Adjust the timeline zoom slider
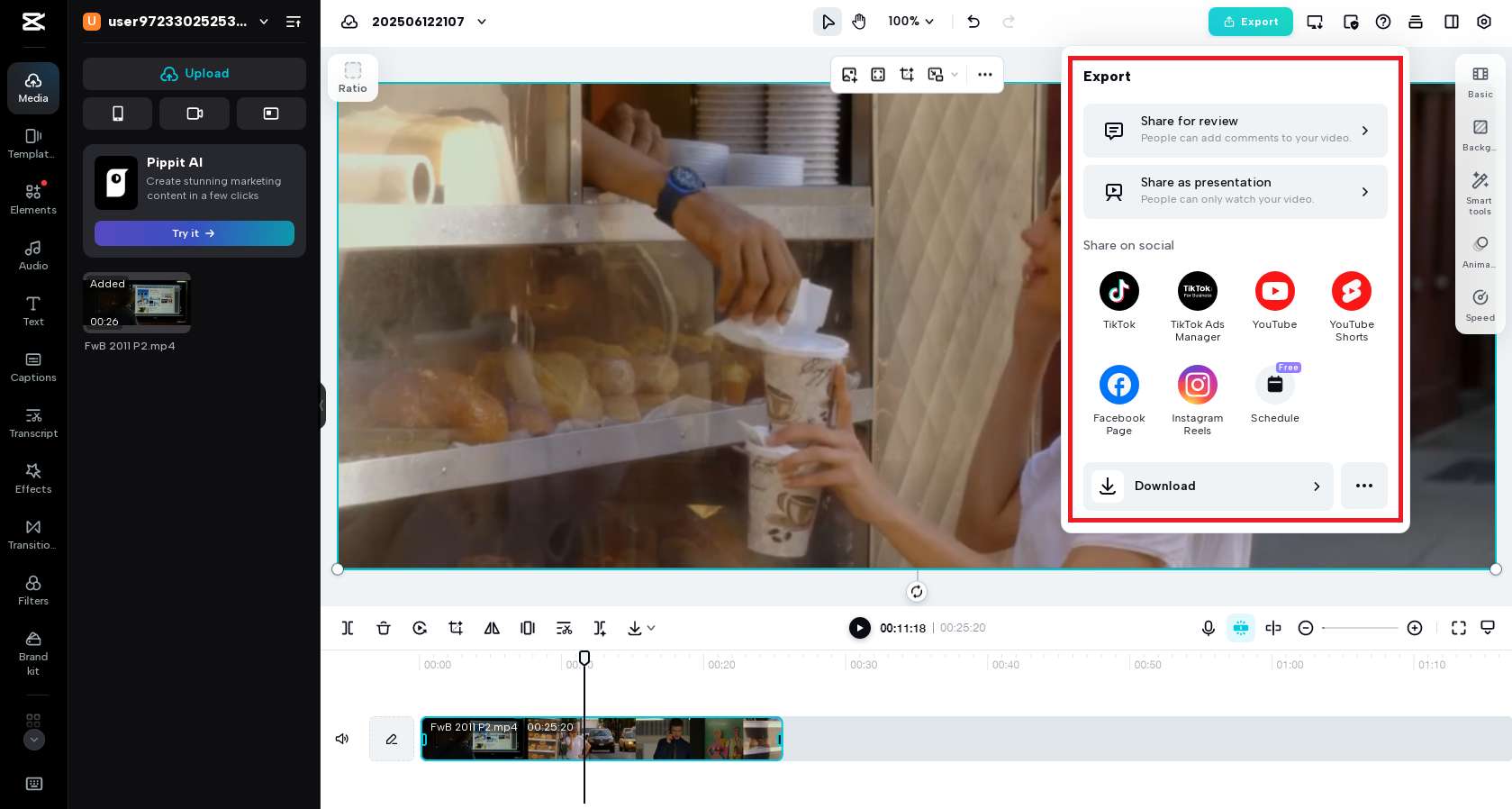 [1360, 628]
